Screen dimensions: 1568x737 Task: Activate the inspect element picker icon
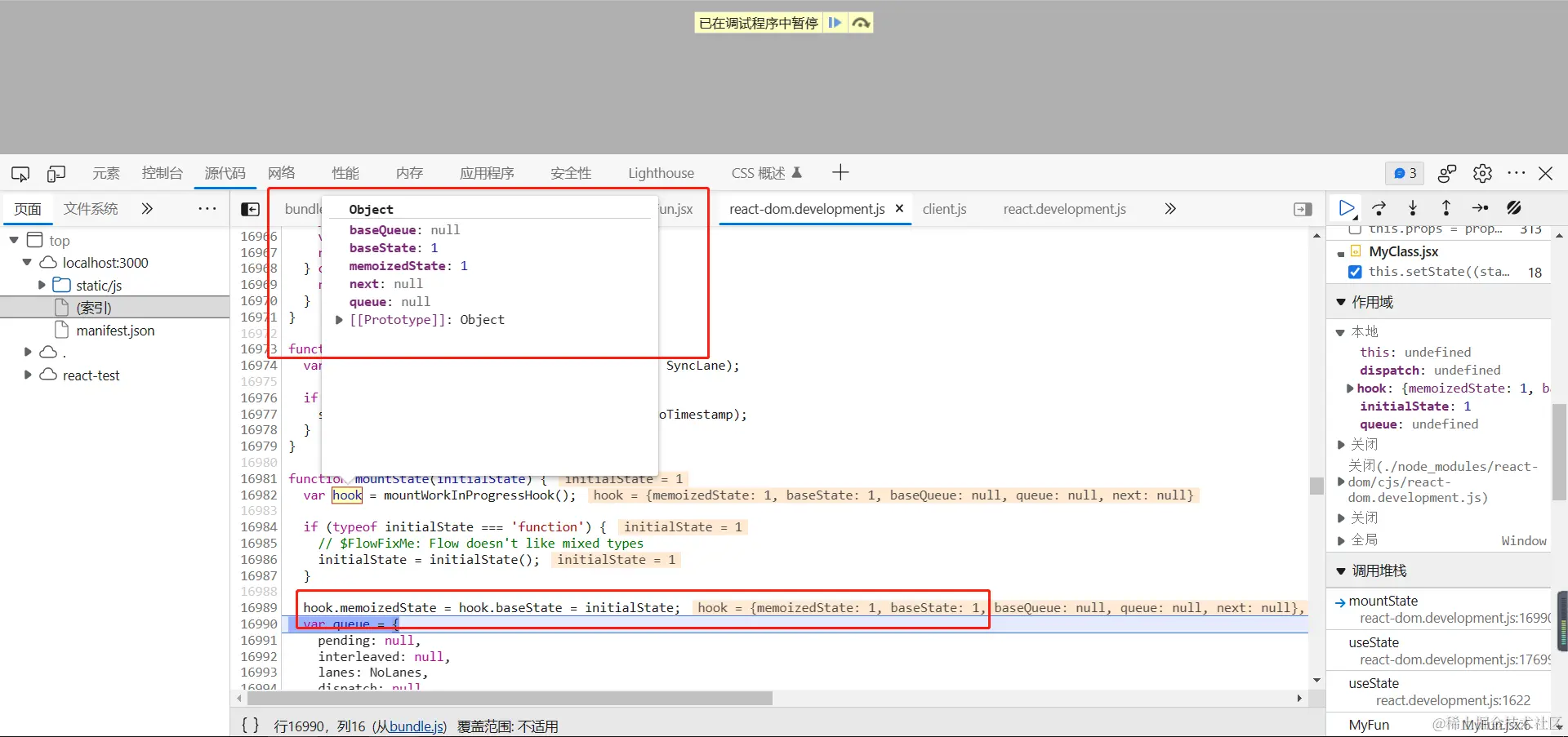click(20, 173)
